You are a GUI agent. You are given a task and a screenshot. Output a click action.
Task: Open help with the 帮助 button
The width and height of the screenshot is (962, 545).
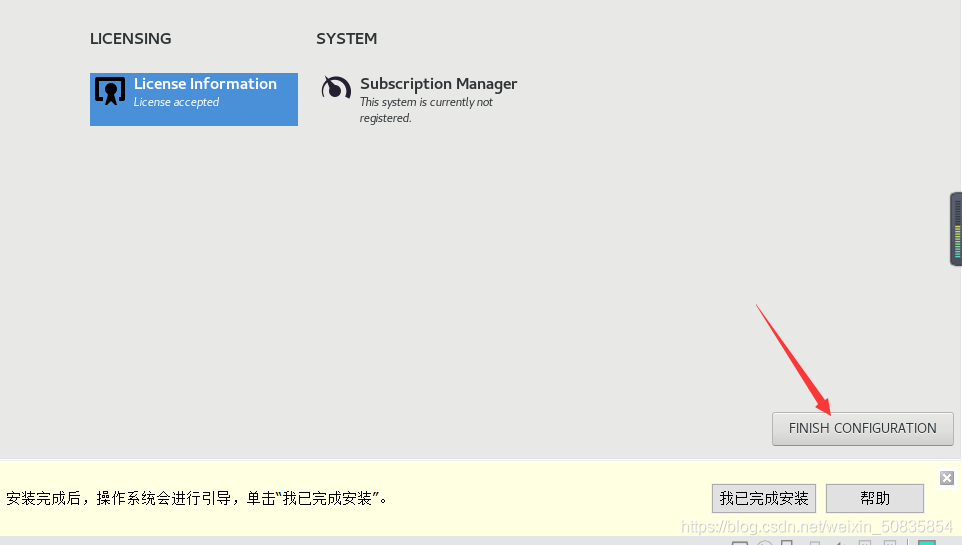(875, 498)
